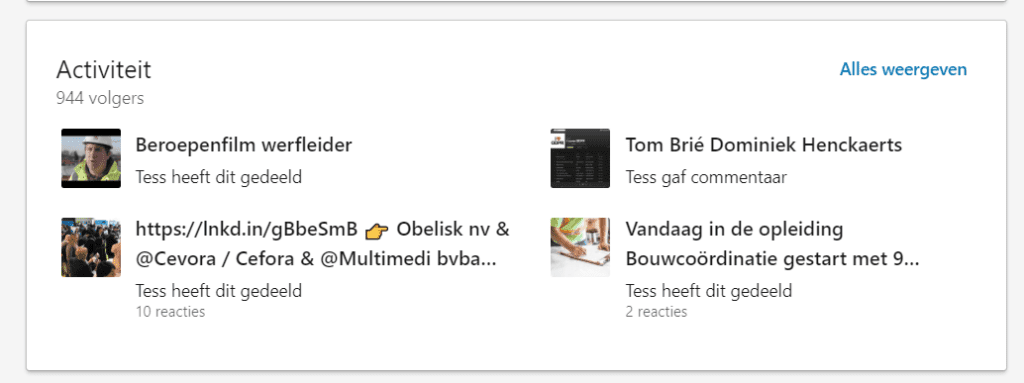1024x383 pixels.
Task: Click the 'Obelisk nv &' text
Action: coord(453,229)
